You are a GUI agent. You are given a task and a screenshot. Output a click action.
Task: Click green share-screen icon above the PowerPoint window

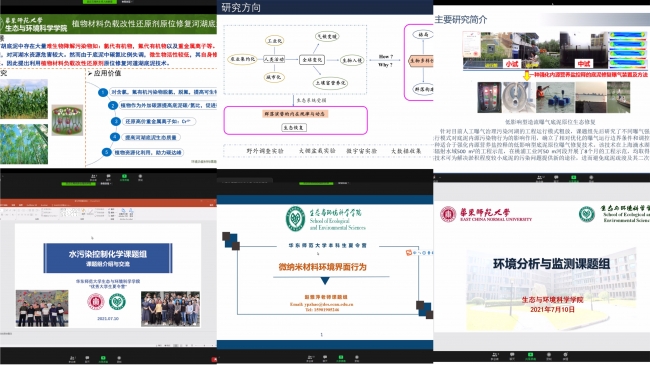tap(124, 177)
